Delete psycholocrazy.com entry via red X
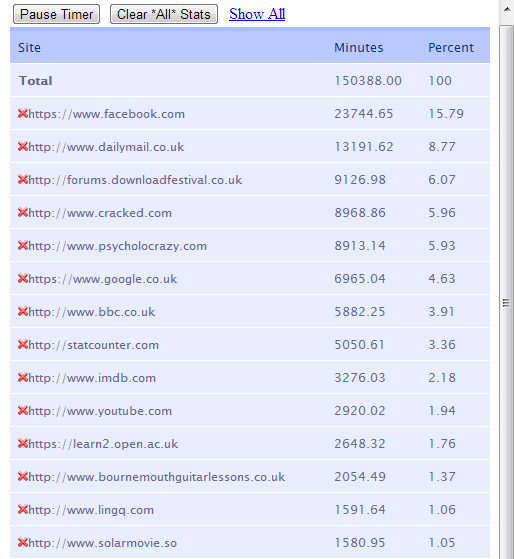 point(23,246)
